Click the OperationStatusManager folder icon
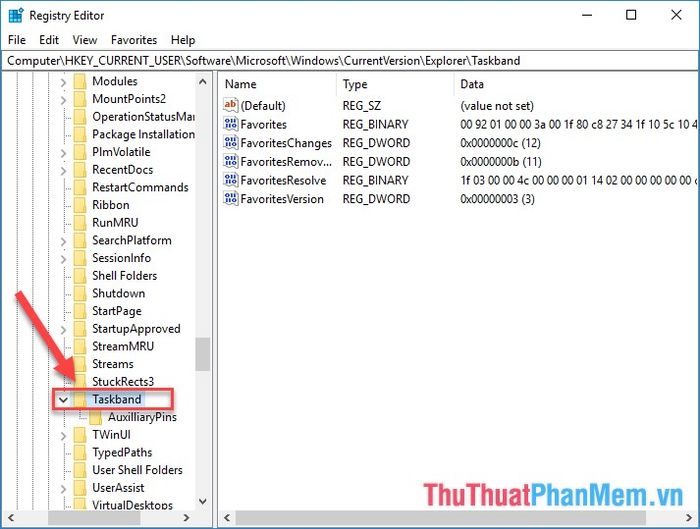The width and height of the screenshot is (700, 529). (x=80, y=117)
